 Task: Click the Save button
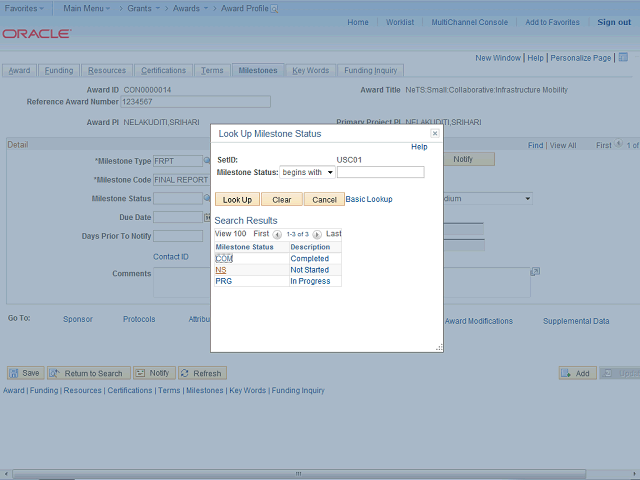coord(25,373)
